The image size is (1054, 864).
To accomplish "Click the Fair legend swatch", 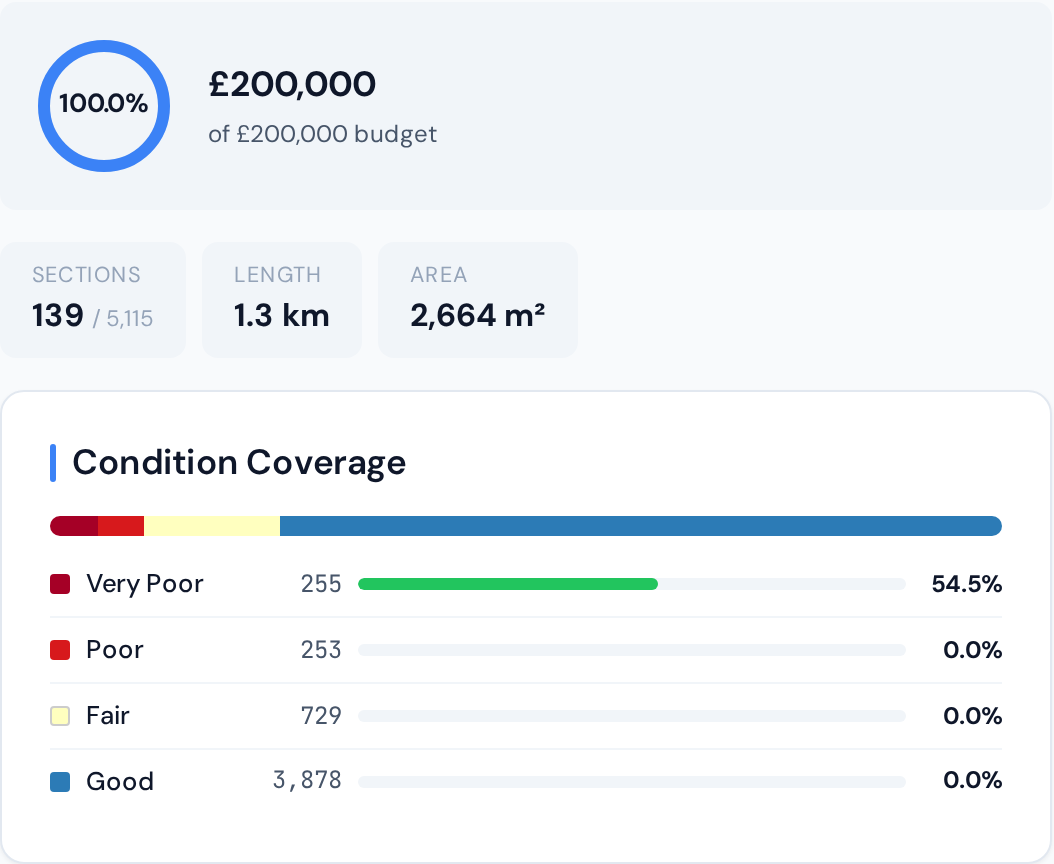I will [60, 715].
